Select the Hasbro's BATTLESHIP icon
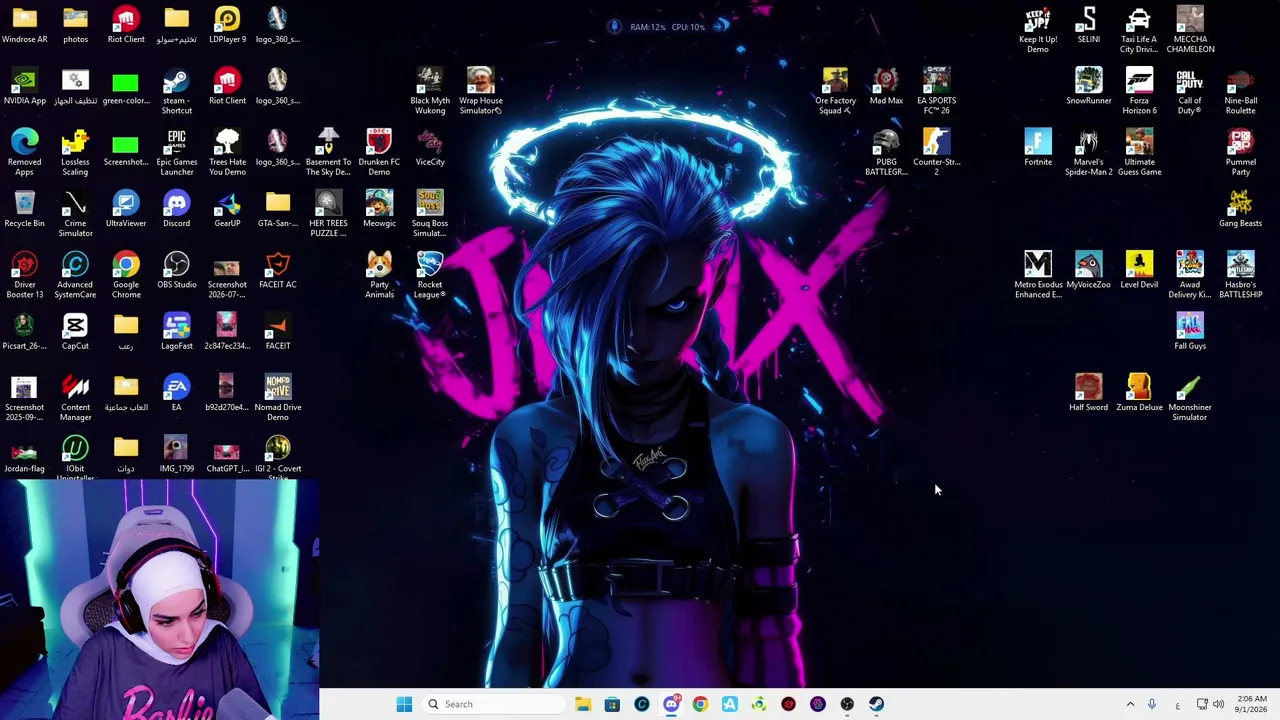The width and height of the screenshot is (1280, 720). tap(1240, 276)
